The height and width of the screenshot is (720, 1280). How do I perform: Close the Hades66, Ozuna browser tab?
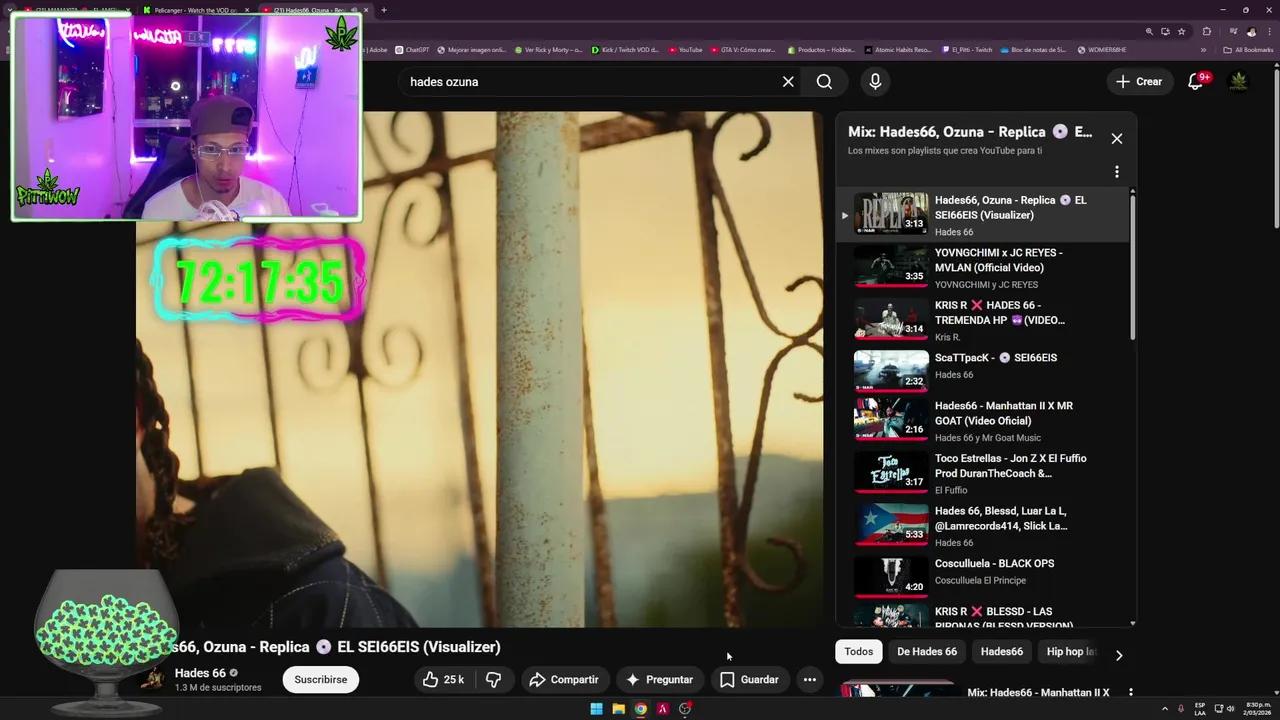click(x=366, y=10)
